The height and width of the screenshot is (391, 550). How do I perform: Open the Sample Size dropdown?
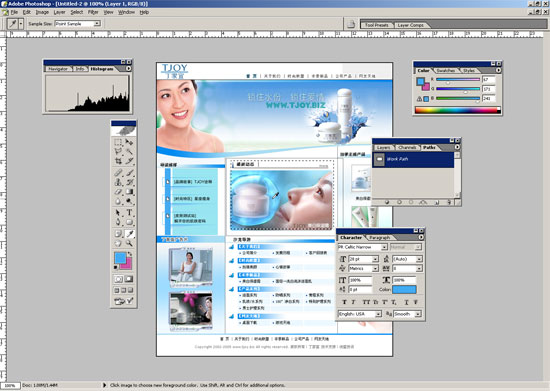(x=78, y=23)
